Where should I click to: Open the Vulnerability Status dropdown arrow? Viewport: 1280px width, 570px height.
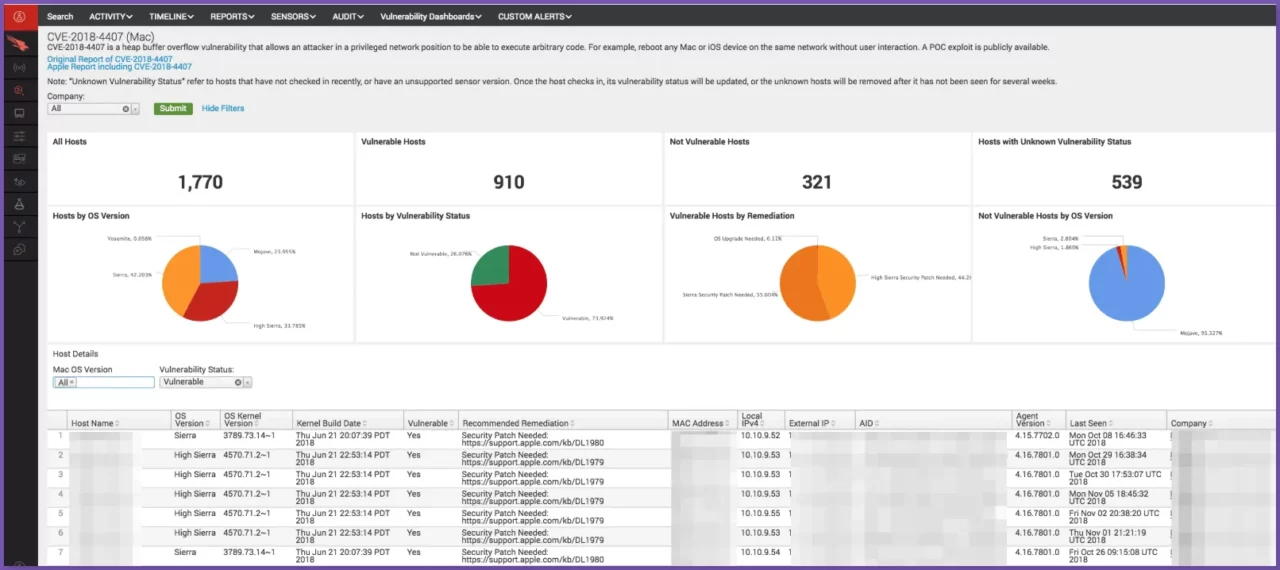(x=247, y=382)
